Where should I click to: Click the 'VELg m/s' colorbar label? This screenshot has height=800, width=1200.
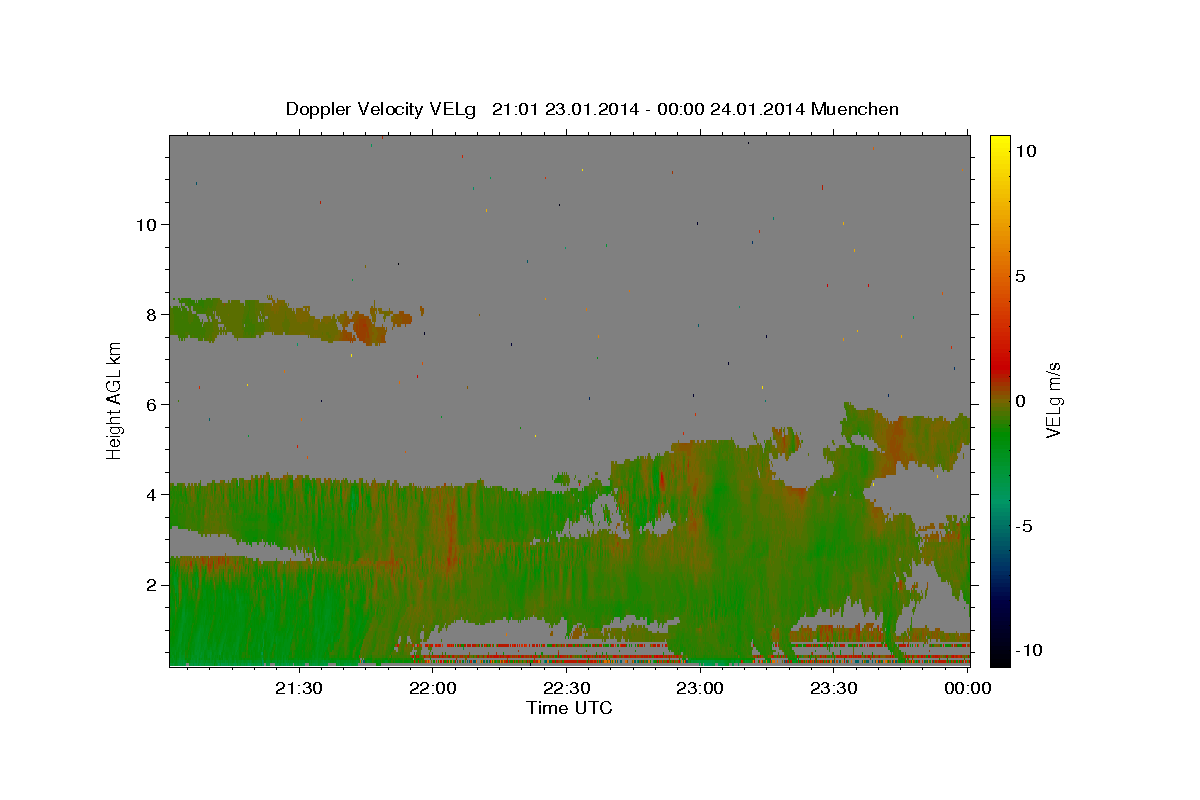(1053, 400)
